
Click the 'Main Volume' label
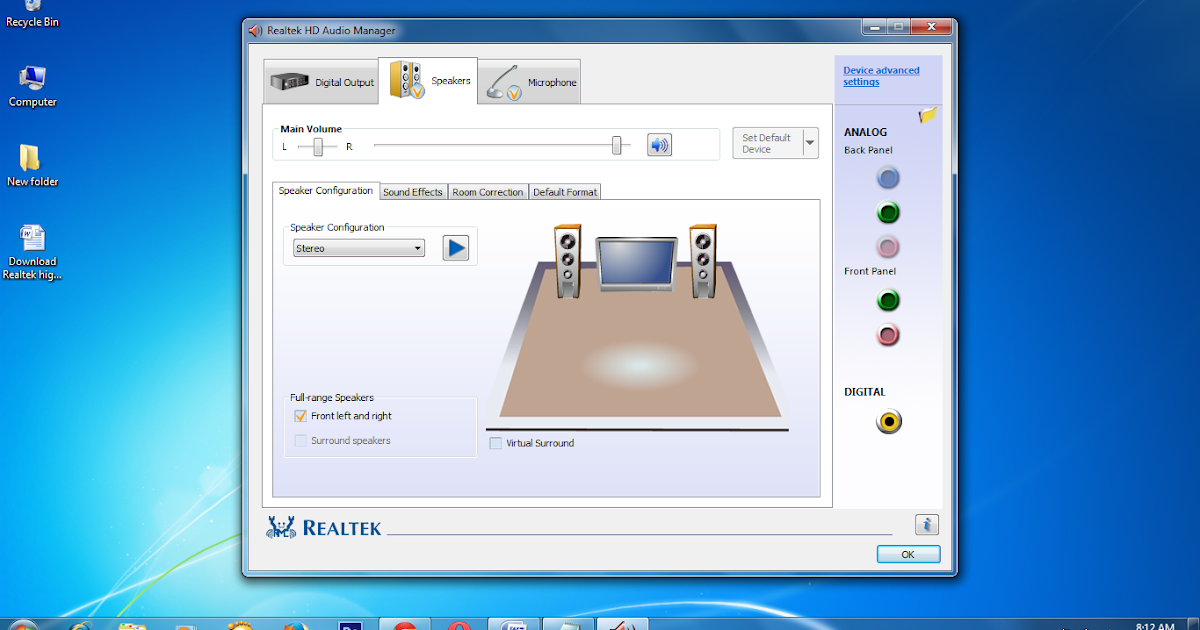pyautogui.click(x=311, y=129)
